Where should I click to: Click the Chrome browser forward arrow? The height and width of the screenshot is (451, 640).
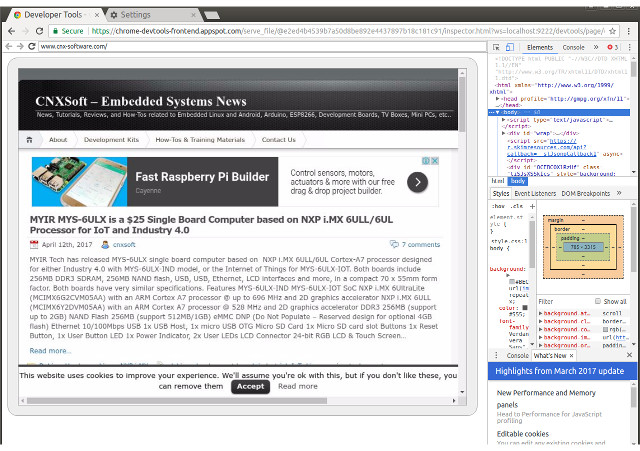25,31
